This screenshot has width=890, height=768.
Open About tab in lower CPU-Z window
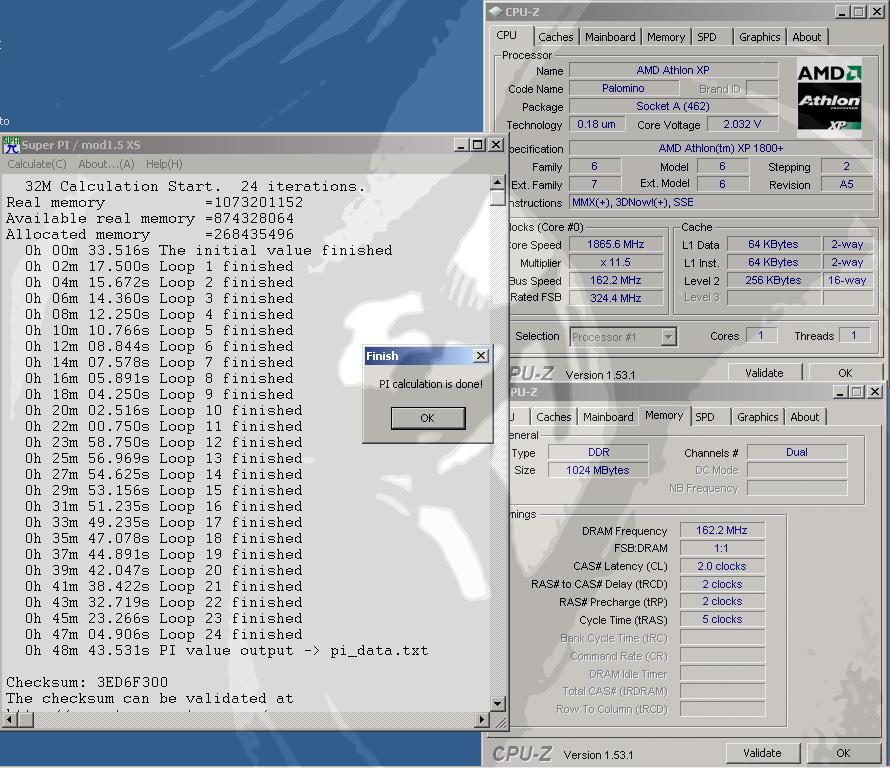pos(805,417)
